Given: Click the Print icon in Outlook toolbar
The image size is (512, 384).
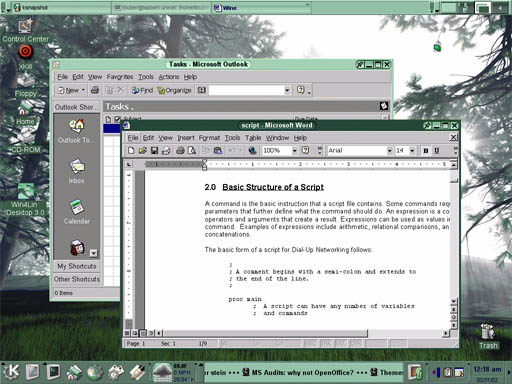Looking at the screenshot, I should (x=95, y=90).
